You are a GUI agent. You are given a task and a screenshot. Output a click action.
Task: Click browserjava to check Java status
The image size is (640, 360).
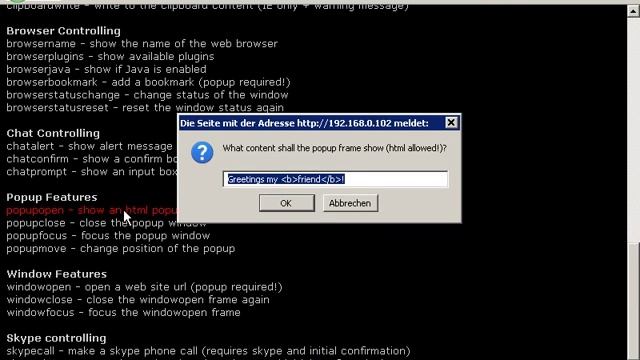[106, 69]
